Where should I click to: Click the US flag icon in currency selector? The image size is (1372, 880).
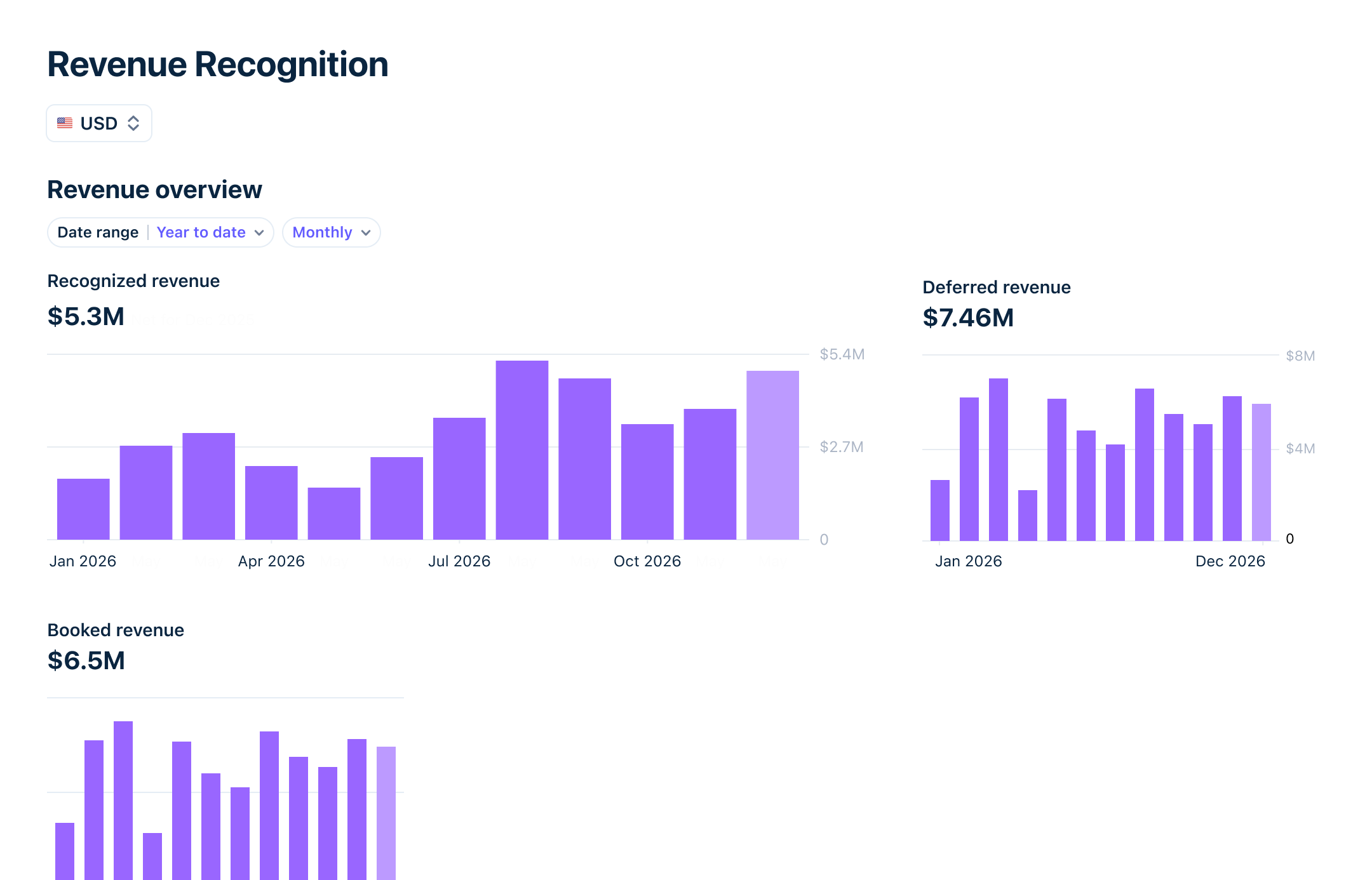click(x=65, y=123)
